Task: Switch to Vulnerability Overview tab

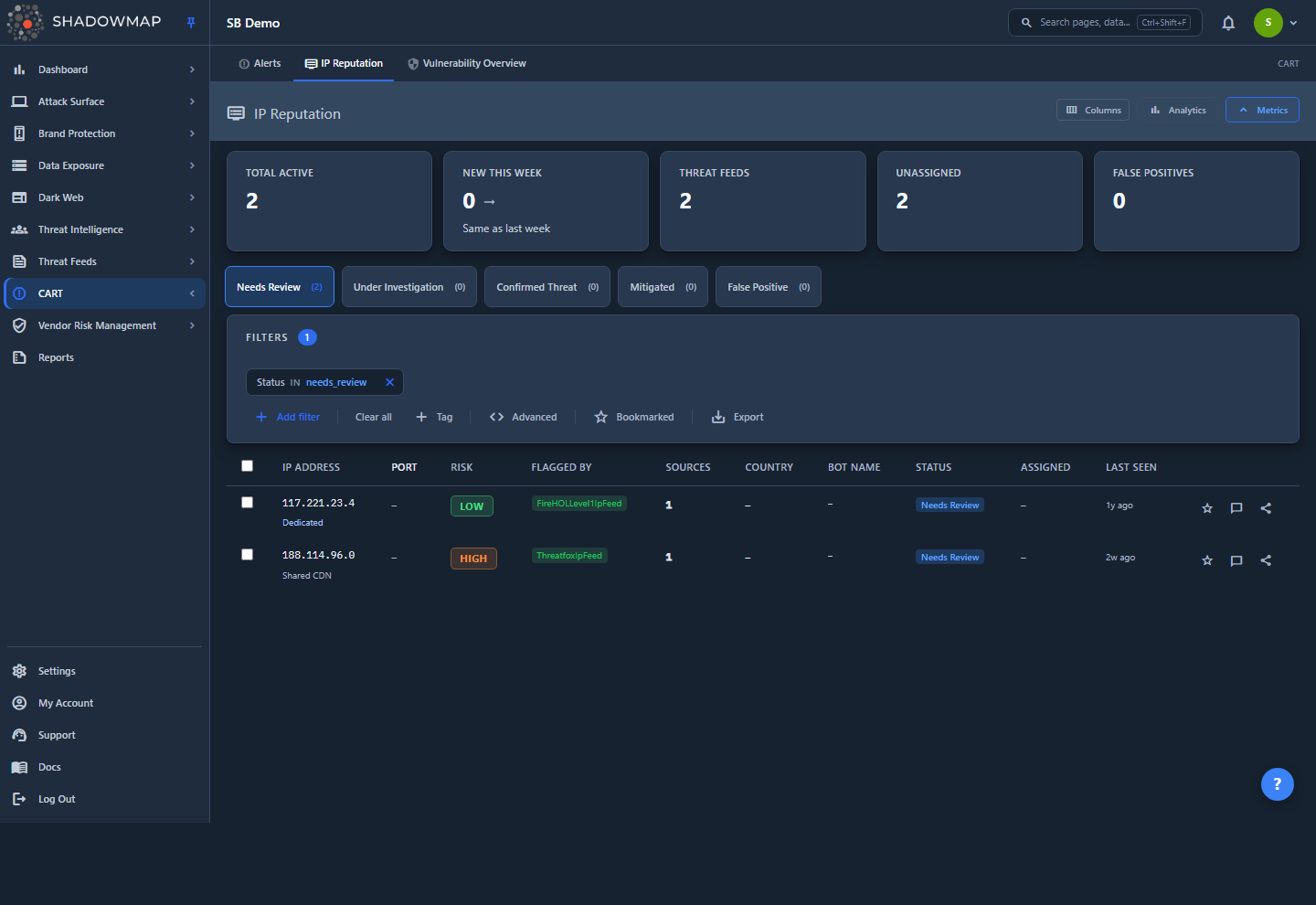Action: pyautogui.click(x=467, y=63)
